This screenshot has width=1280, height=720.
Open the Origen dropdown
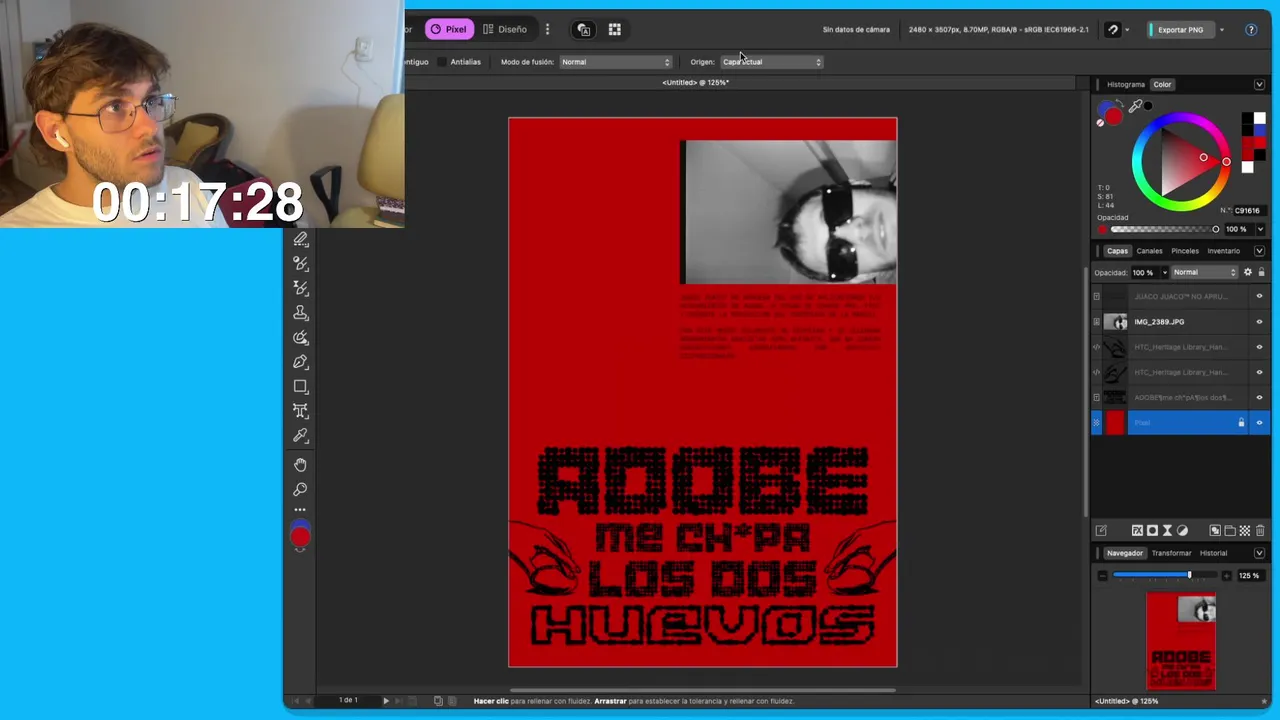pos(771,62)
